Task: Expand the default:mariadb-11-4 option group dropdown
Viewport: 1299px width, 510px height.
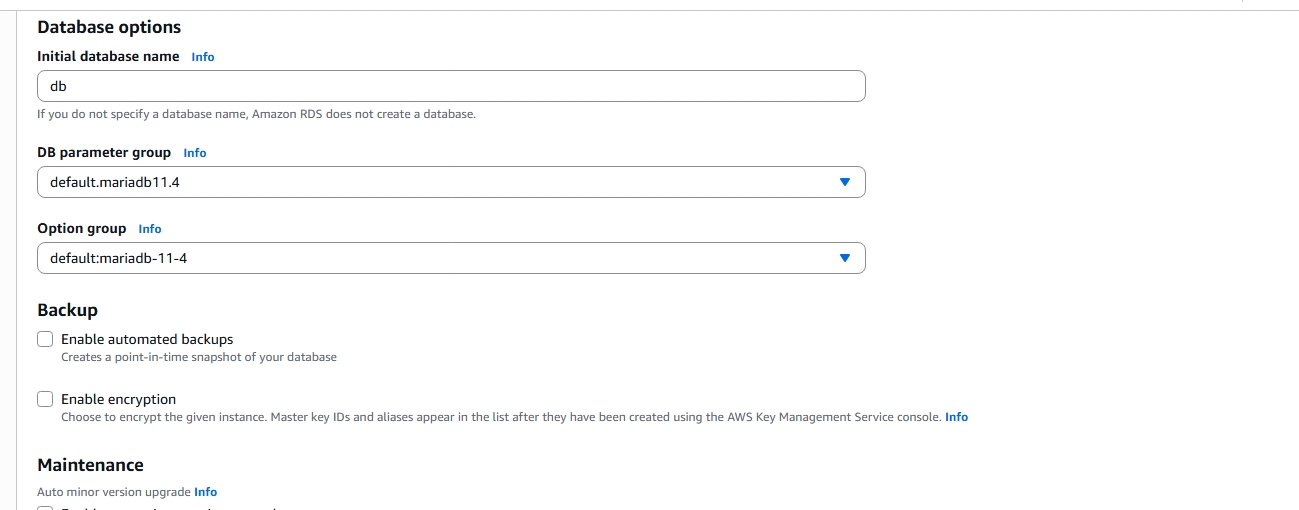Action: [450, 258]
